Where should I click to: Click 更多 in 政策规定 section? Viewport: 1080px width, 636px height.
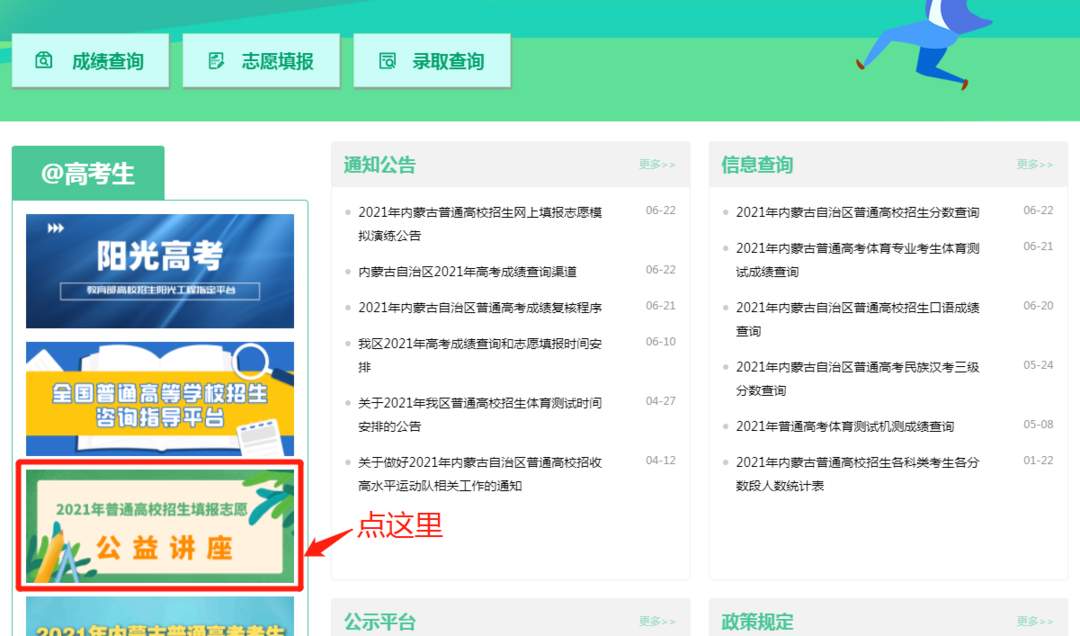[1035, 621]
